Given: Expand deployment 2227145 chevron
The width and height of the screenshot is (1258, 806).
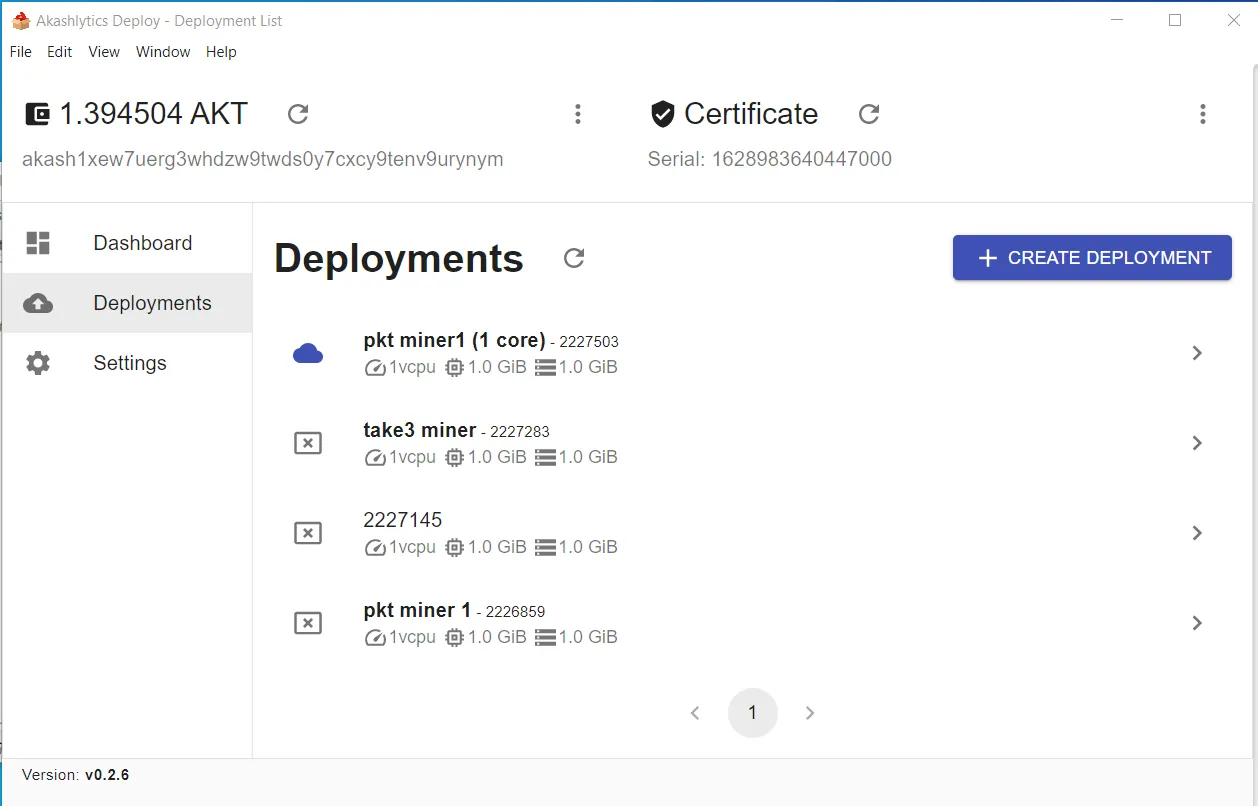Looking at the screenshot, I should tap(1197, 533).
